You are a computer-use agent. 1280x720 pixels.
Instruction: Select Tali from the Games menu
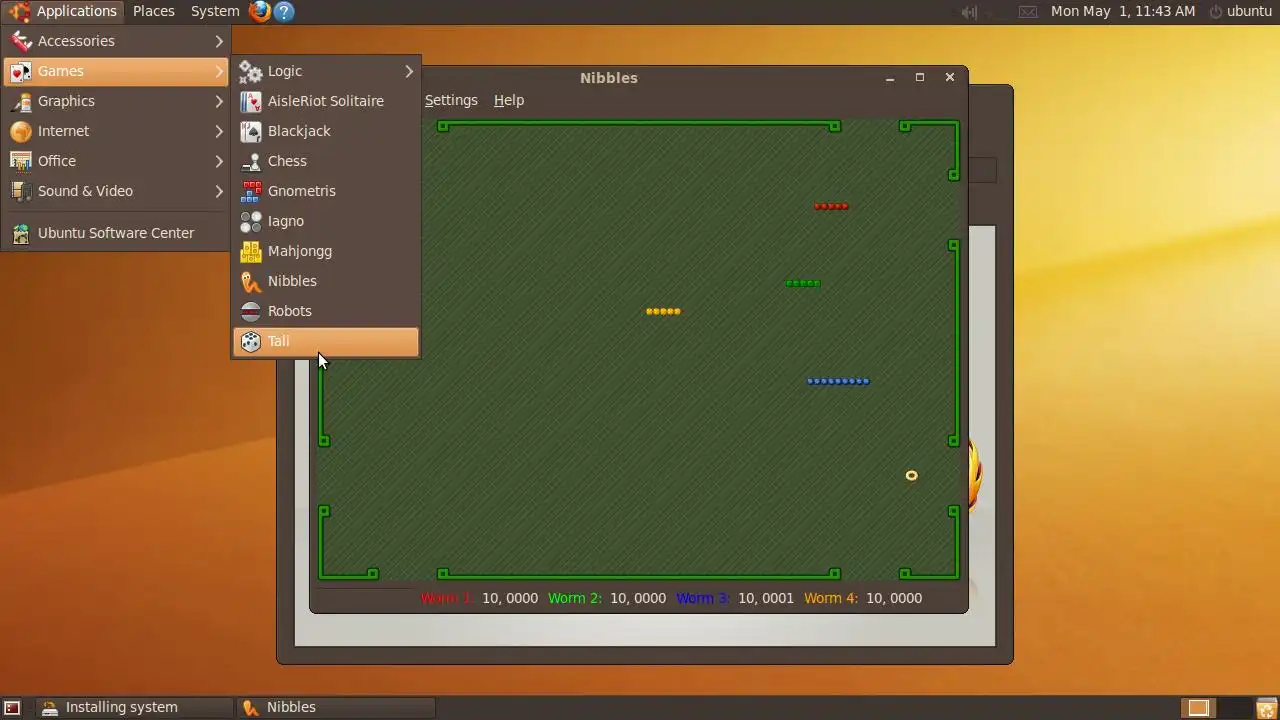[x=326, y=341]
